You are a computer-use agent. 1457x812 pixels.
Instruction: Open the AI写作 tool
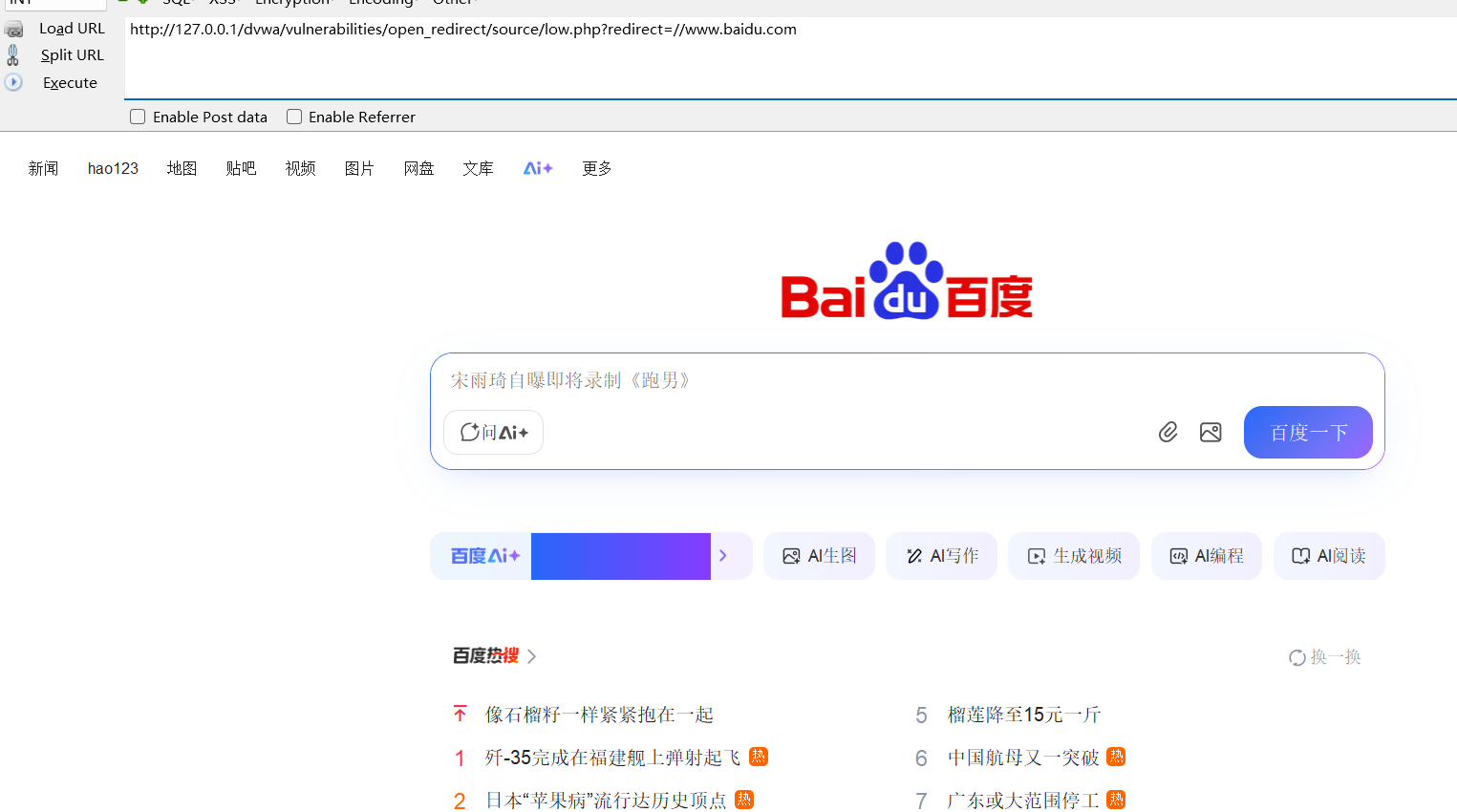[x=941, y=556]
